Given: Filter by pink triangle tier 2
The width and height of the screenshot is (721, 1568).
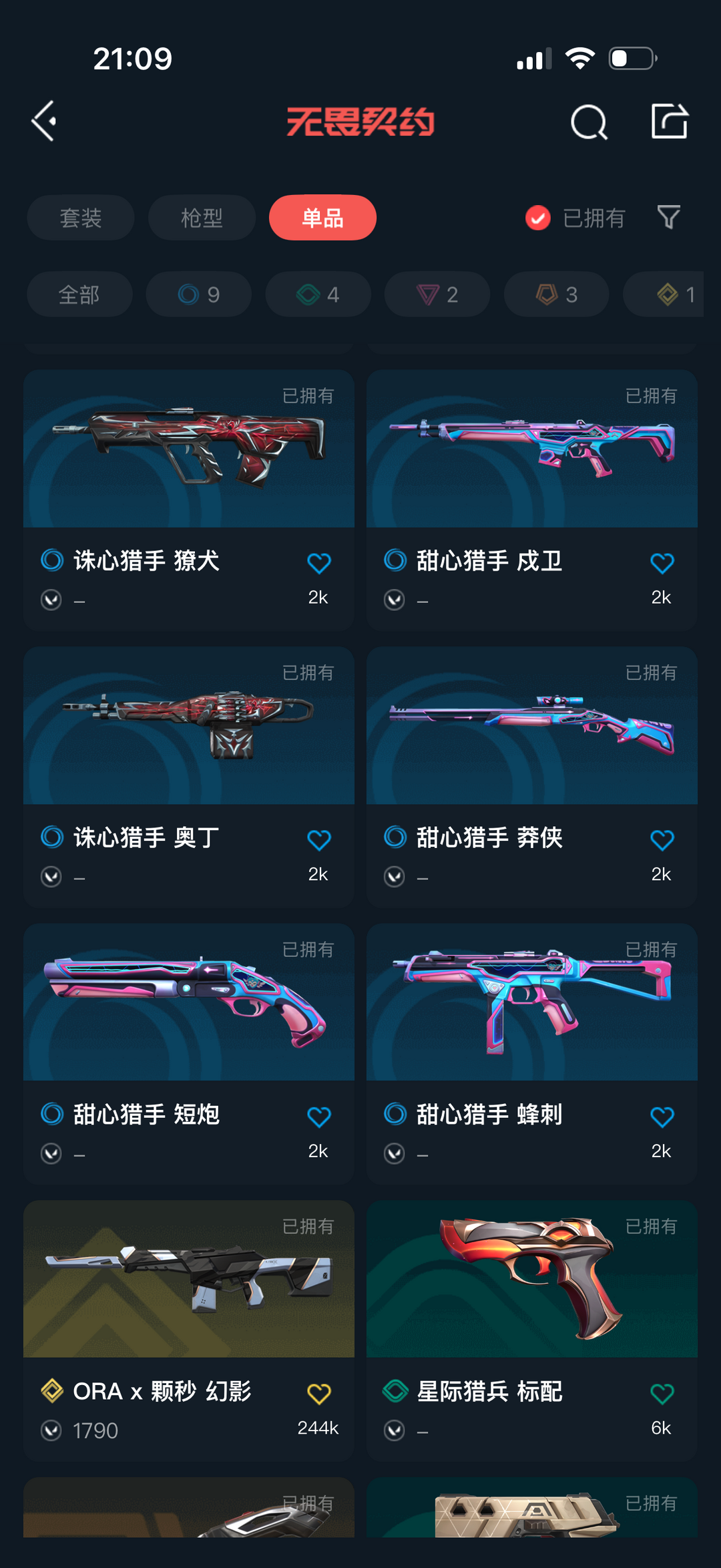Looking at the screenshot, I should coord(437,294).
